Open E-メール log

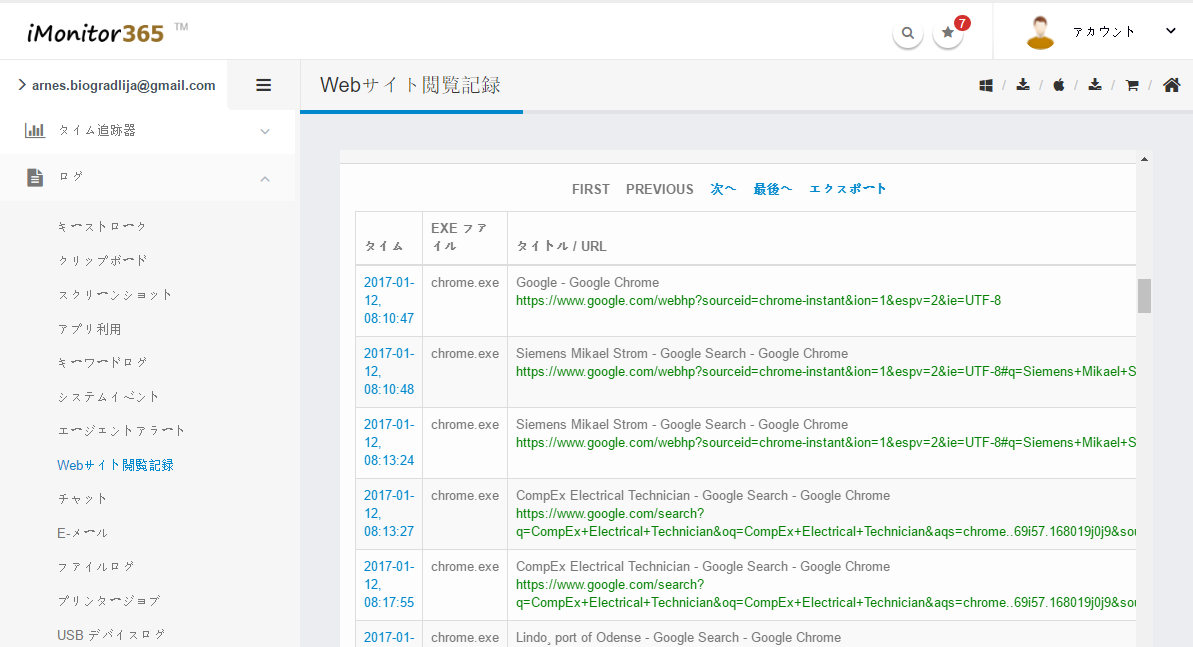click(82, 533)
